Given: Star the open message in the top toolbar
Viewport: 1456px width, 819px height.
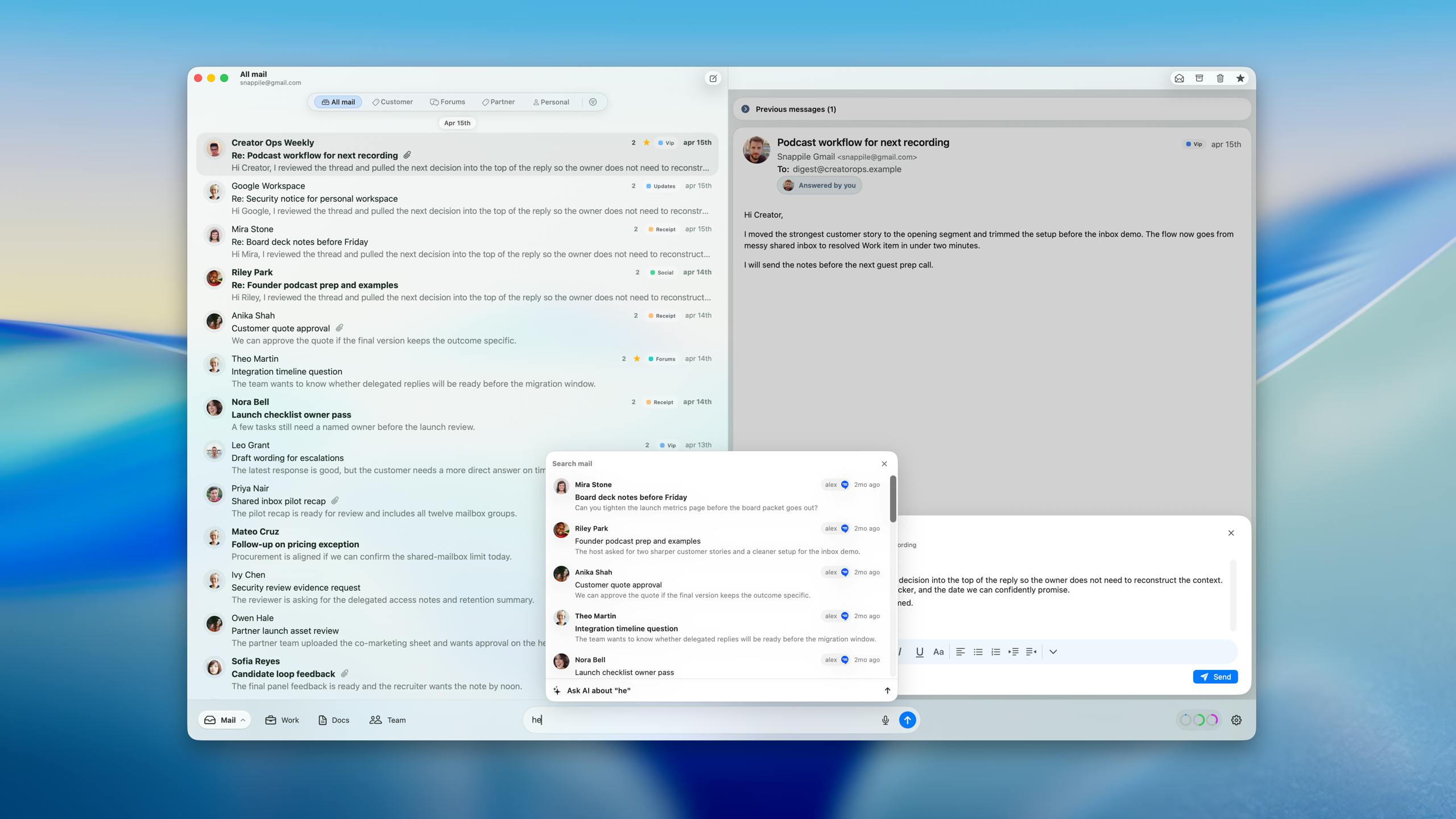Looking at the screenshot, I should (x=1240, y=78).
